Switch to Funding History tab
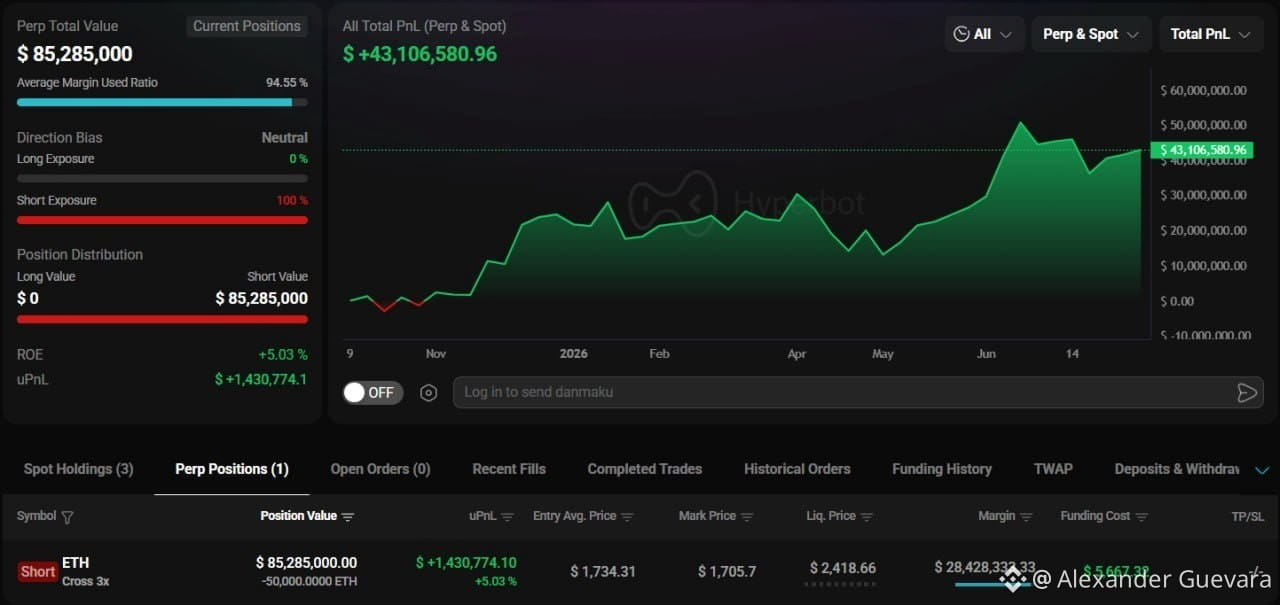The width and height of the screenshot is (1280, 605). pos(942,469)
